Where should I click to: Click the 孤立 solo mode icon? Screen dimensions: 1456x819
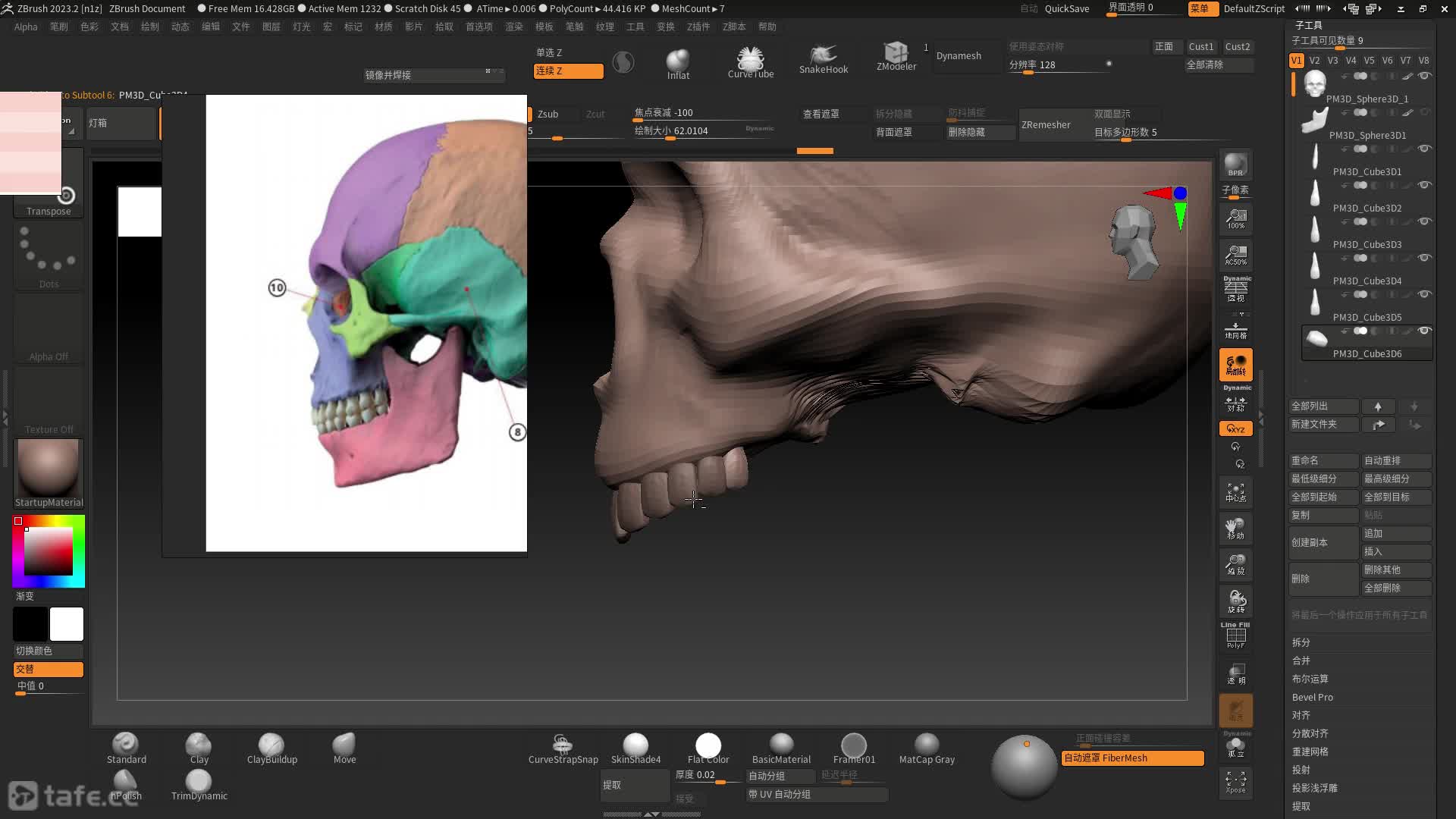click(x=1235, y=745)
